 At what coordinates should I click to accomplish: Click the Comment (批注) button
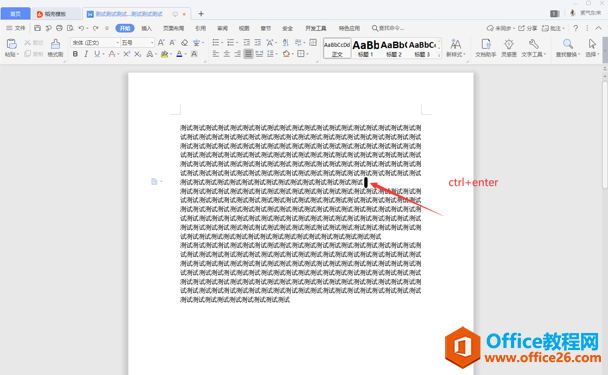(553, 28)
